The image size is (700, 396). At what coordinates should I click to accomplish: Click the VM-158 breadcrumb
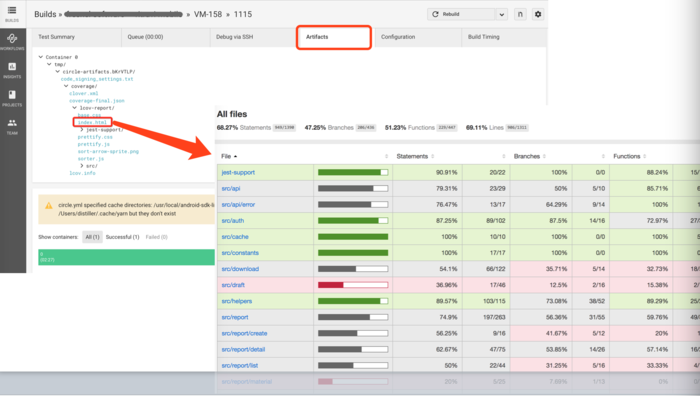[208, 14]
